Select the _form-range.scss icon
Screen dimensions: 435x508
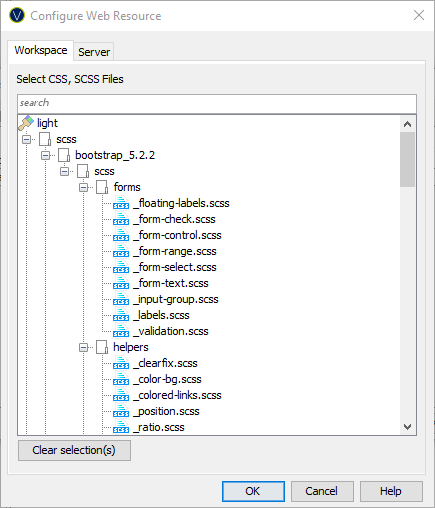tap(121, 251)
